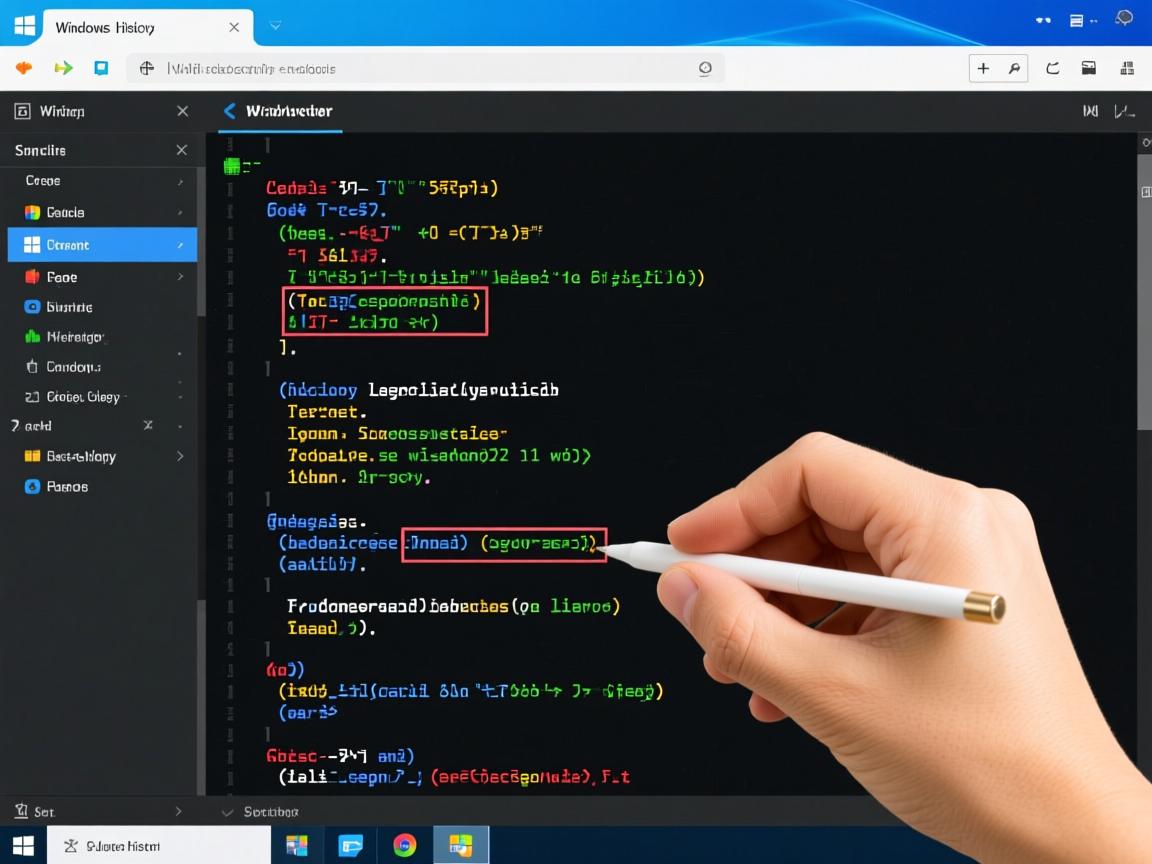Click the Windows Start button on taskbar
This screenshot has width=1152, height=864.
(23, 845)
